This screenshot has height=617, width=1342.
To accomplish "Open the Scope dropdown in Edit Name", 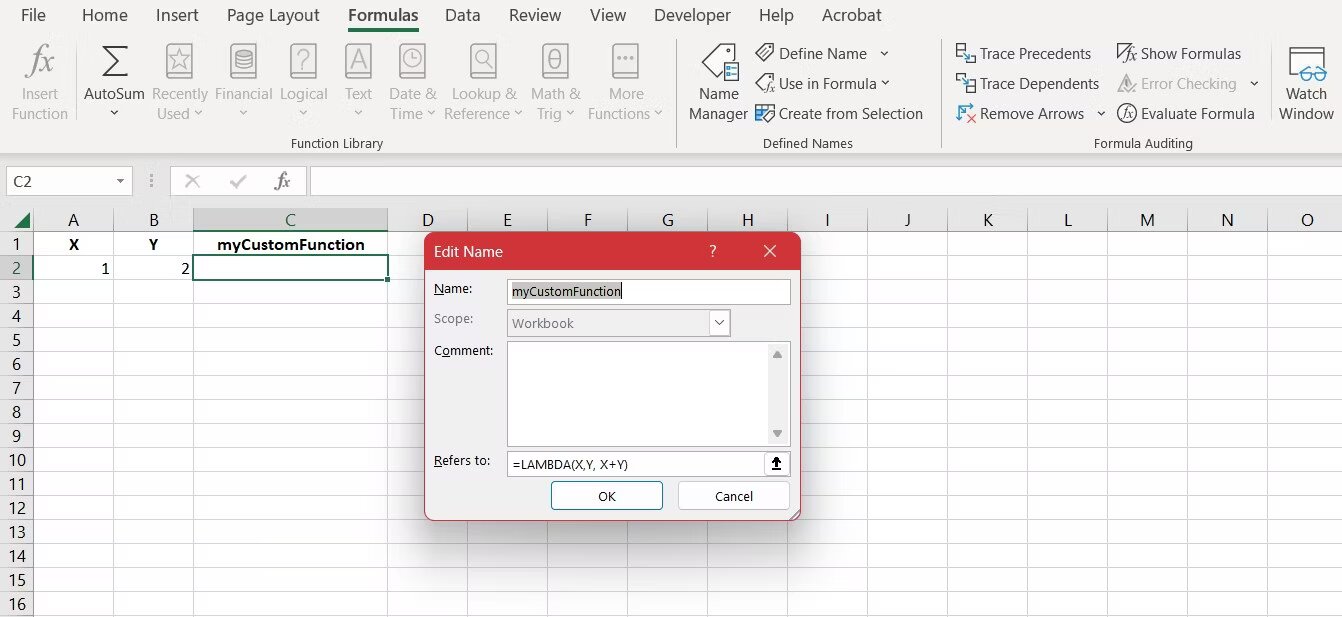I will point(719,322).
